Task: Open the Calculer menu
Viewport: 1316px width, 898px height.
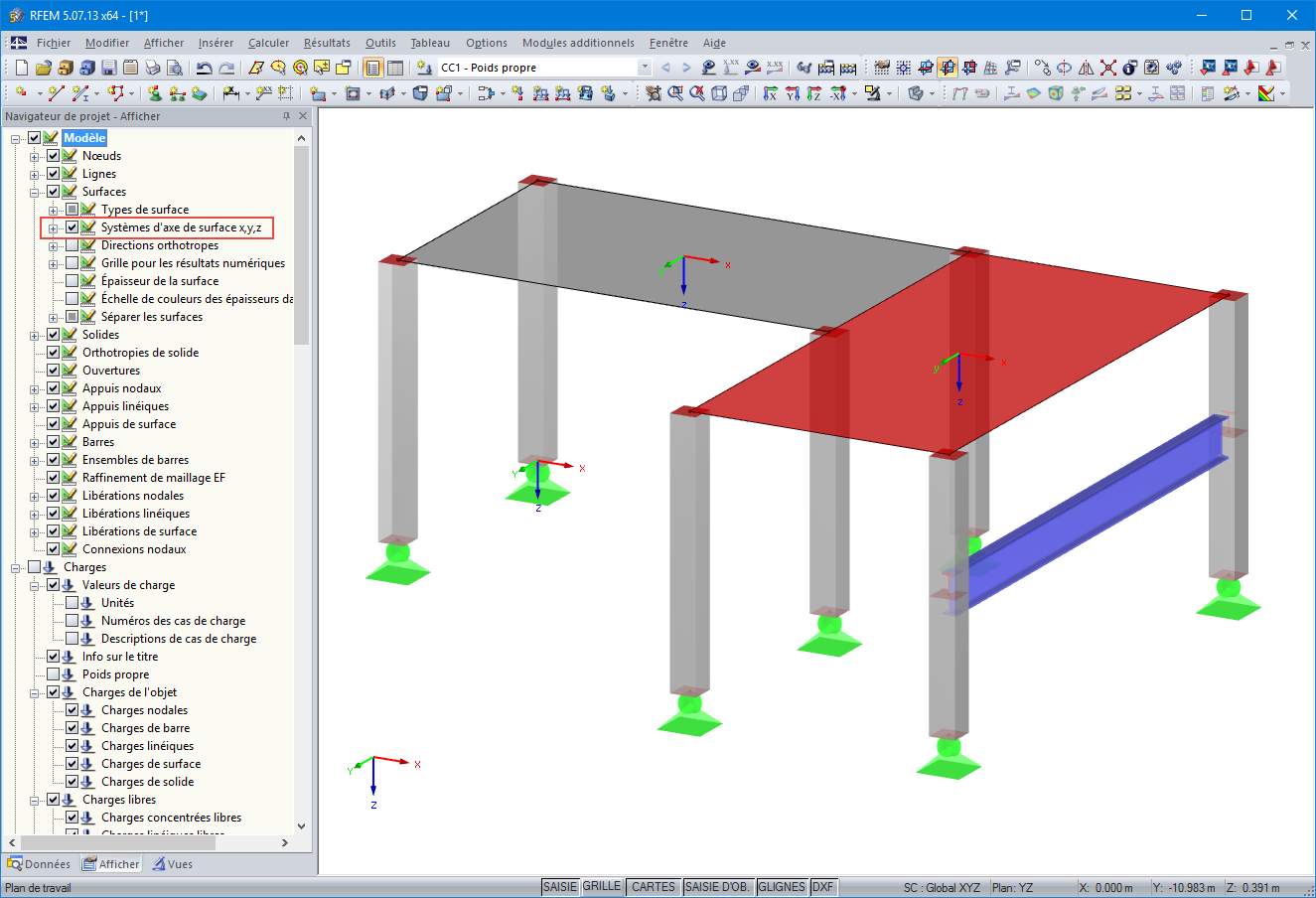Action: (268, 43)
